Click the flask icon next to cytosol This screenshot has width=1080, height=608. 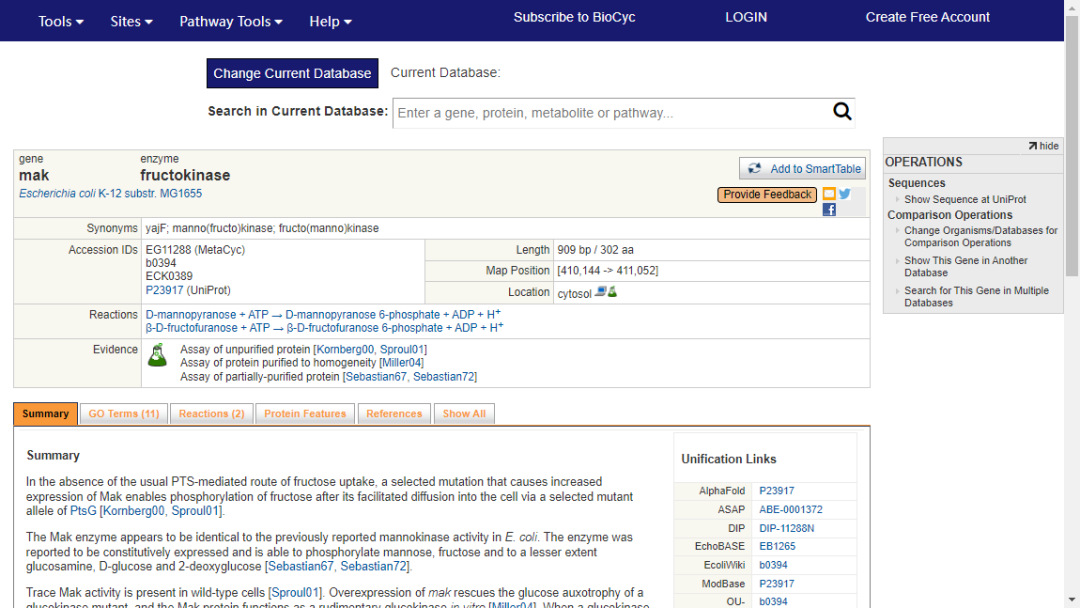click(612, 292)
